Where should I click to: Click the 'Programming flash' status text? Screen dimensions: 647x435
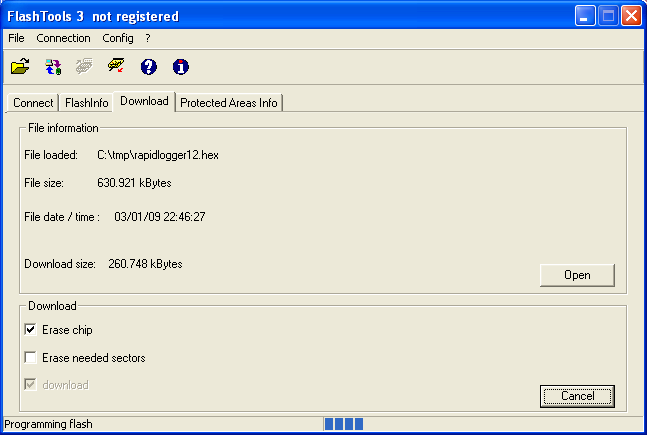pos(48,424)
